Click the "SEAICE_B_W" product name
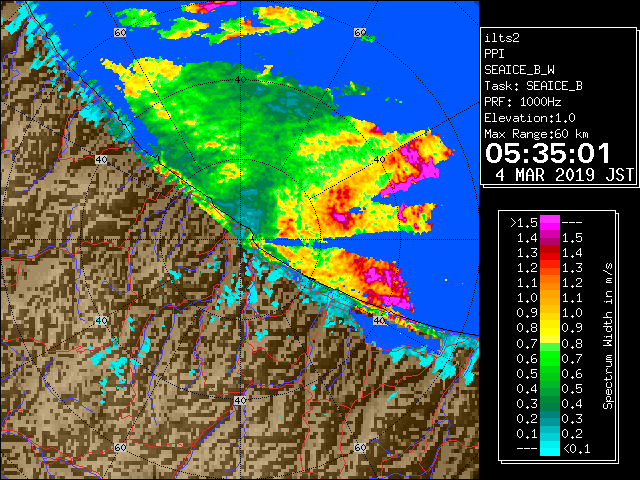The width and height of the screenshot is (640, 480). (520, 70)
